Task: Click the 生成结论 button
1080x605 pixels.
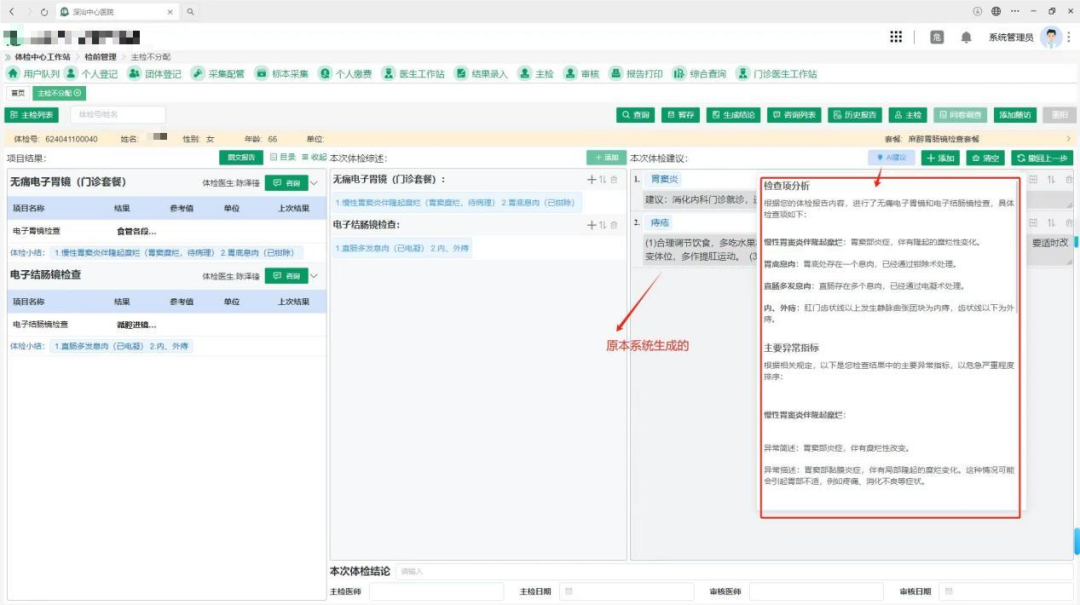Action: coord(733,115)
